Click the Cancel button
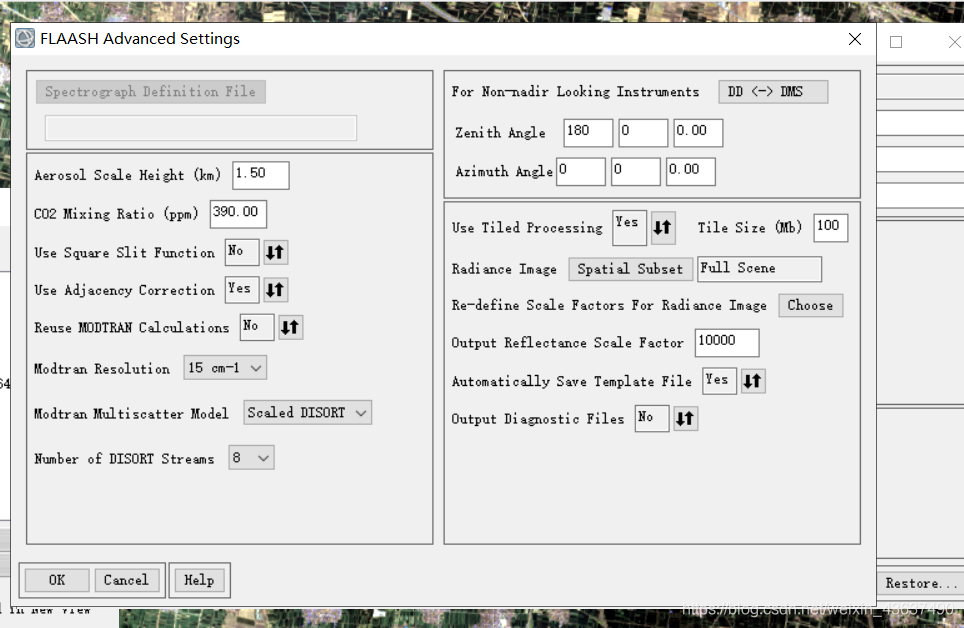 (126, 580)
